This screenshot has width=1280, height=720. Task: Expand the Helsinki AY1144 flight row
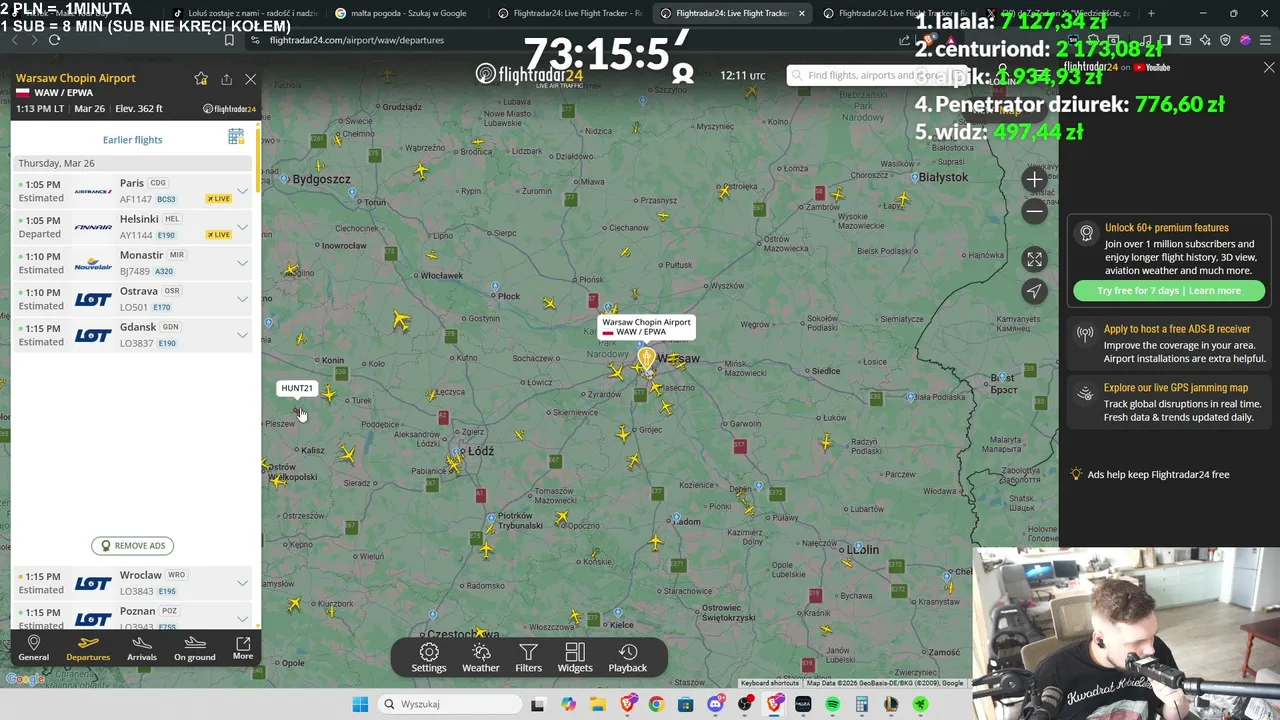click(x=242, y=227)
